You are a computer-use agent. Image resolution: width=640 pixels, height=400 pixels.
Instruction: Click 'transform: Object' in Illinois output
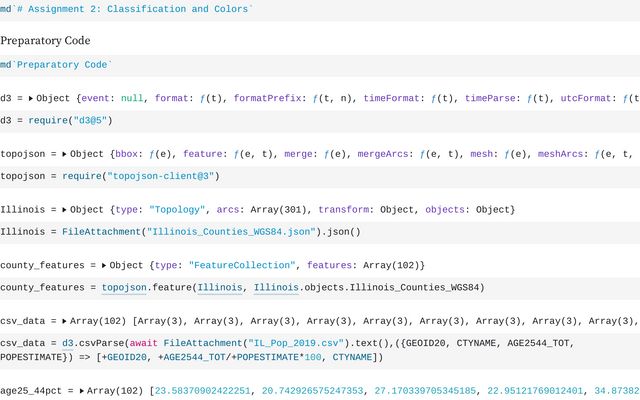(x=366, y=210)
